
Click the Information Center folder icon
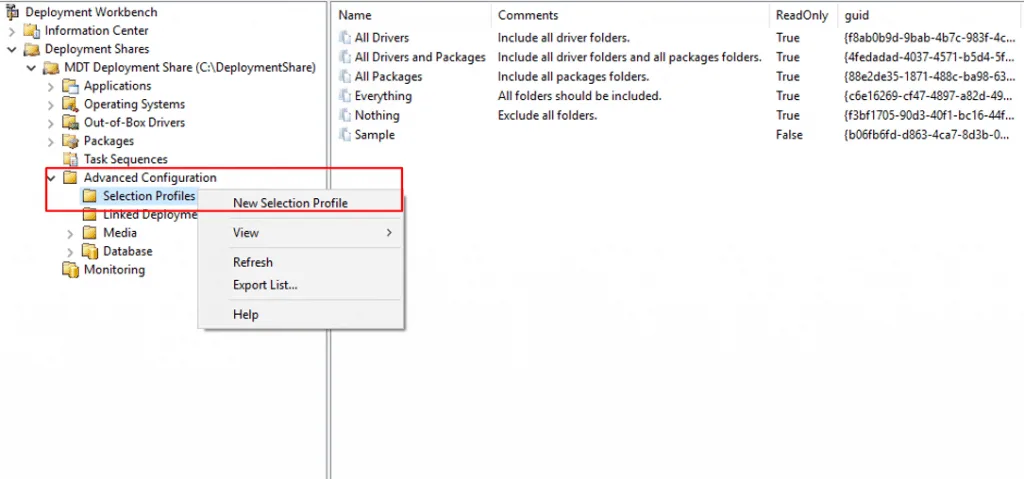[31, 31]
